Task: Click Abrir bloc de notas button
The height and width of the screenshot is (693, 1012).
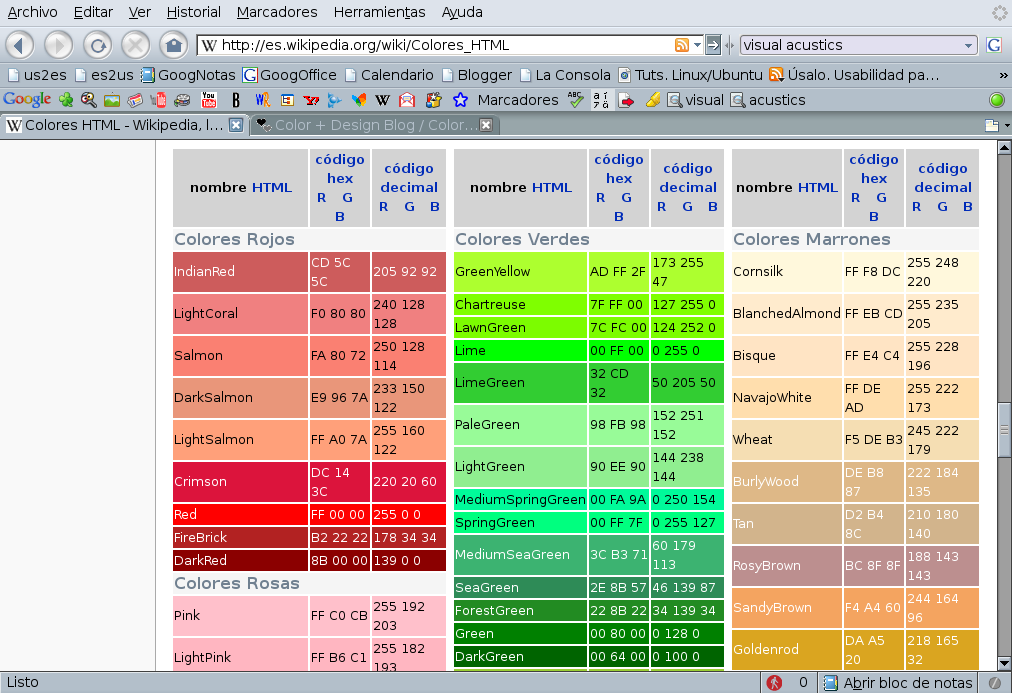Action: [x=898, y=682]
